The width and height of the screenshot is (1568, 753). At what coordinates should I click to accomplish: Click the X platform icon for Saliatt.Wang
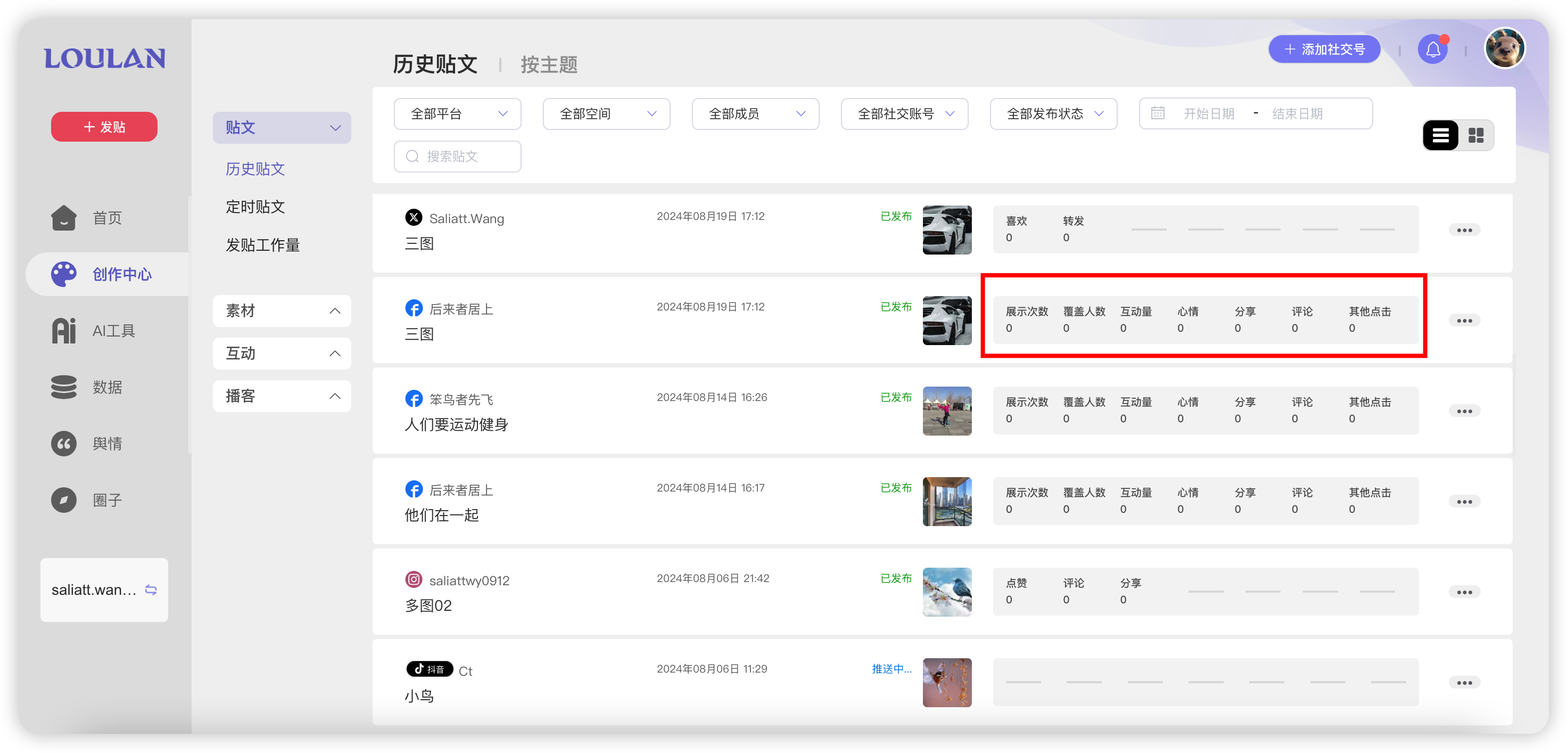(414, 217)
